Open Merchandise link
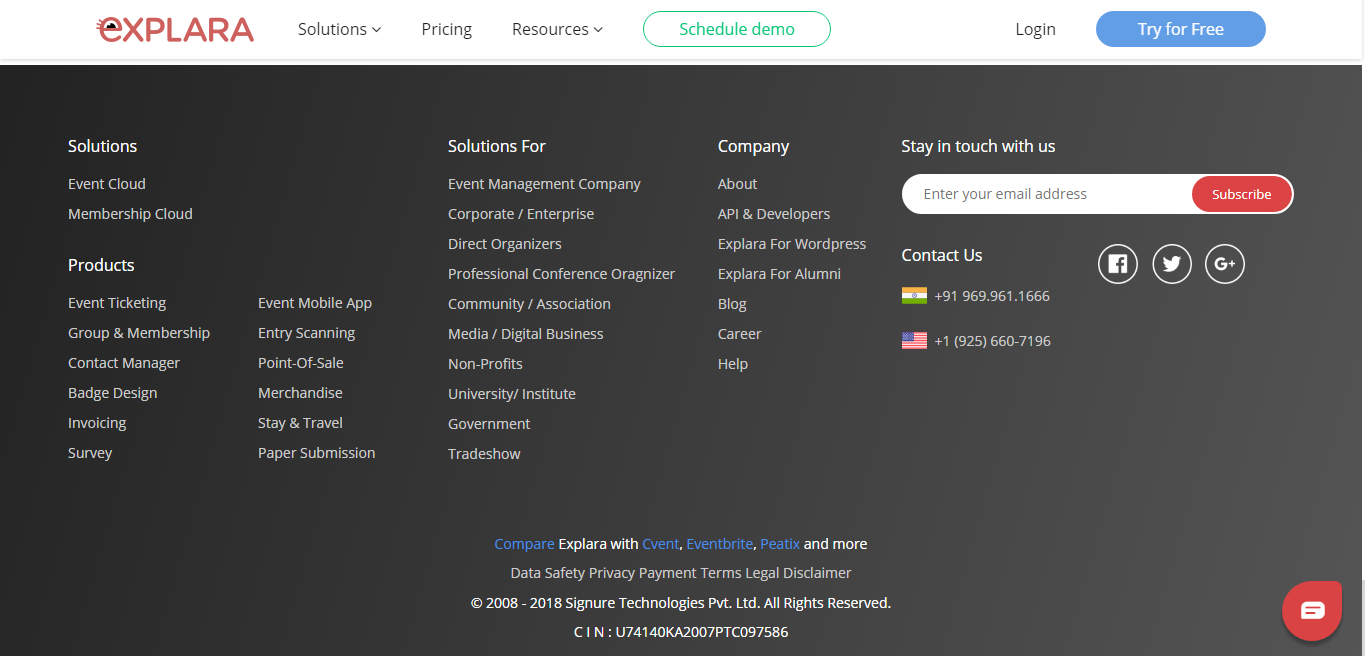1365x656 pixels. [x=300, y=393]
